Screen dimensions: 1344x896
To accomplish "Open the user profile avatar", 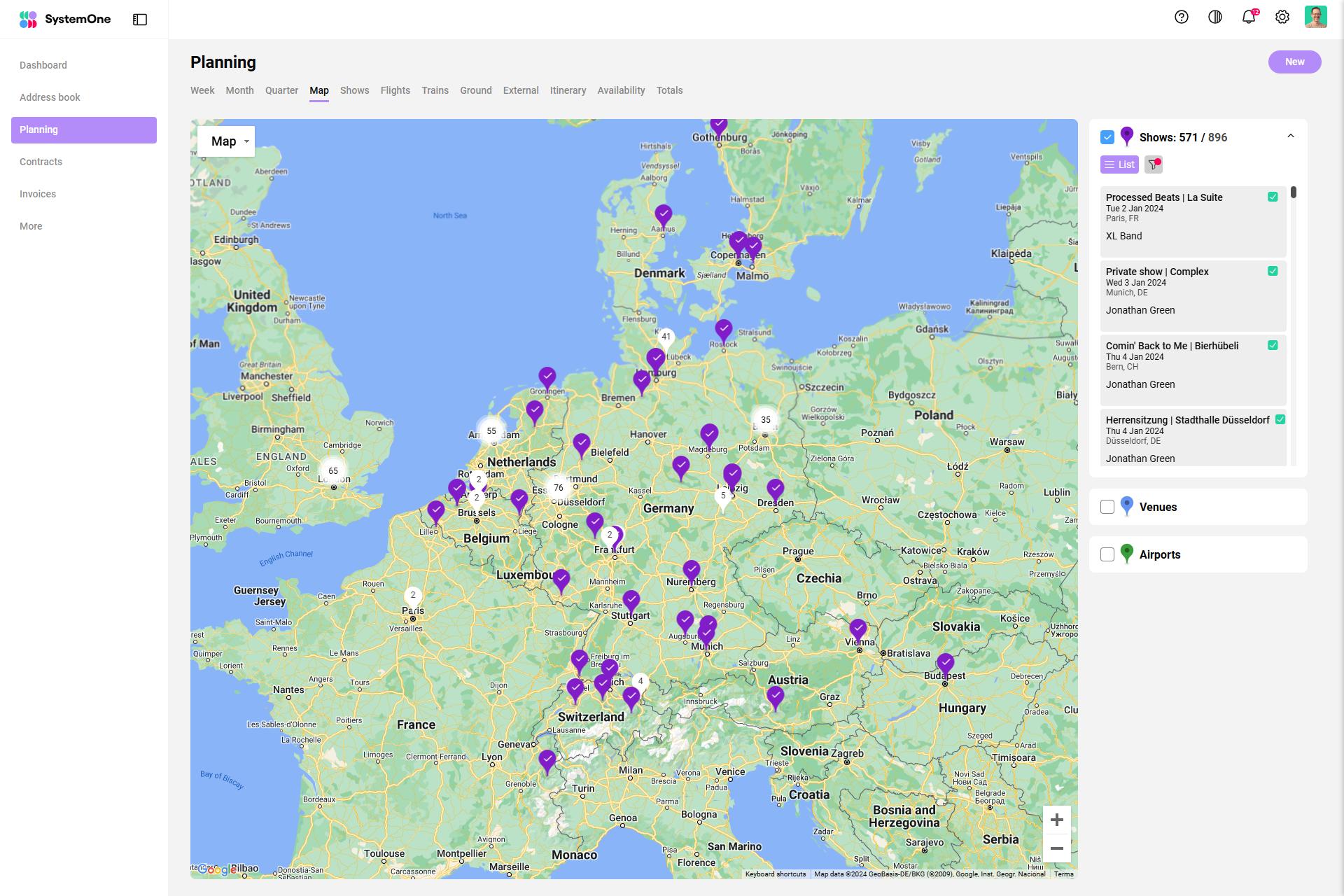I will pyautogui.click(x=1315, y=17).
